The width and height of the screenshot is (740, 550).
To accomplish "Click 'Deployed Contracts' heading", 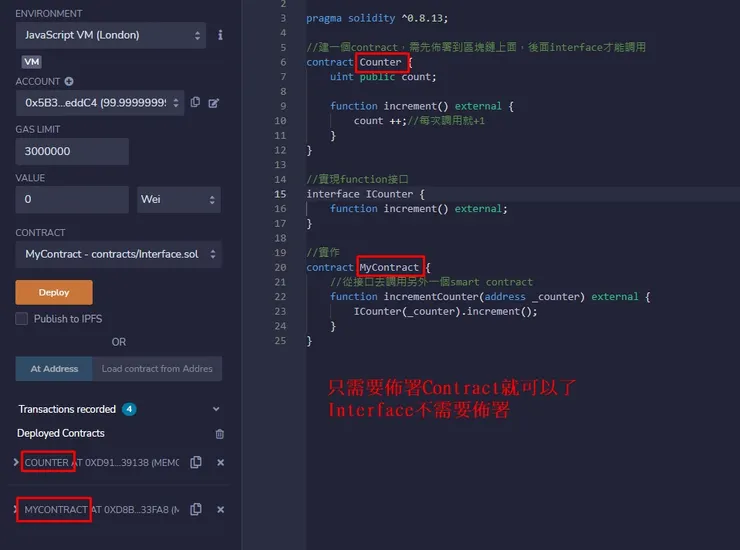I will pos(61,433).
